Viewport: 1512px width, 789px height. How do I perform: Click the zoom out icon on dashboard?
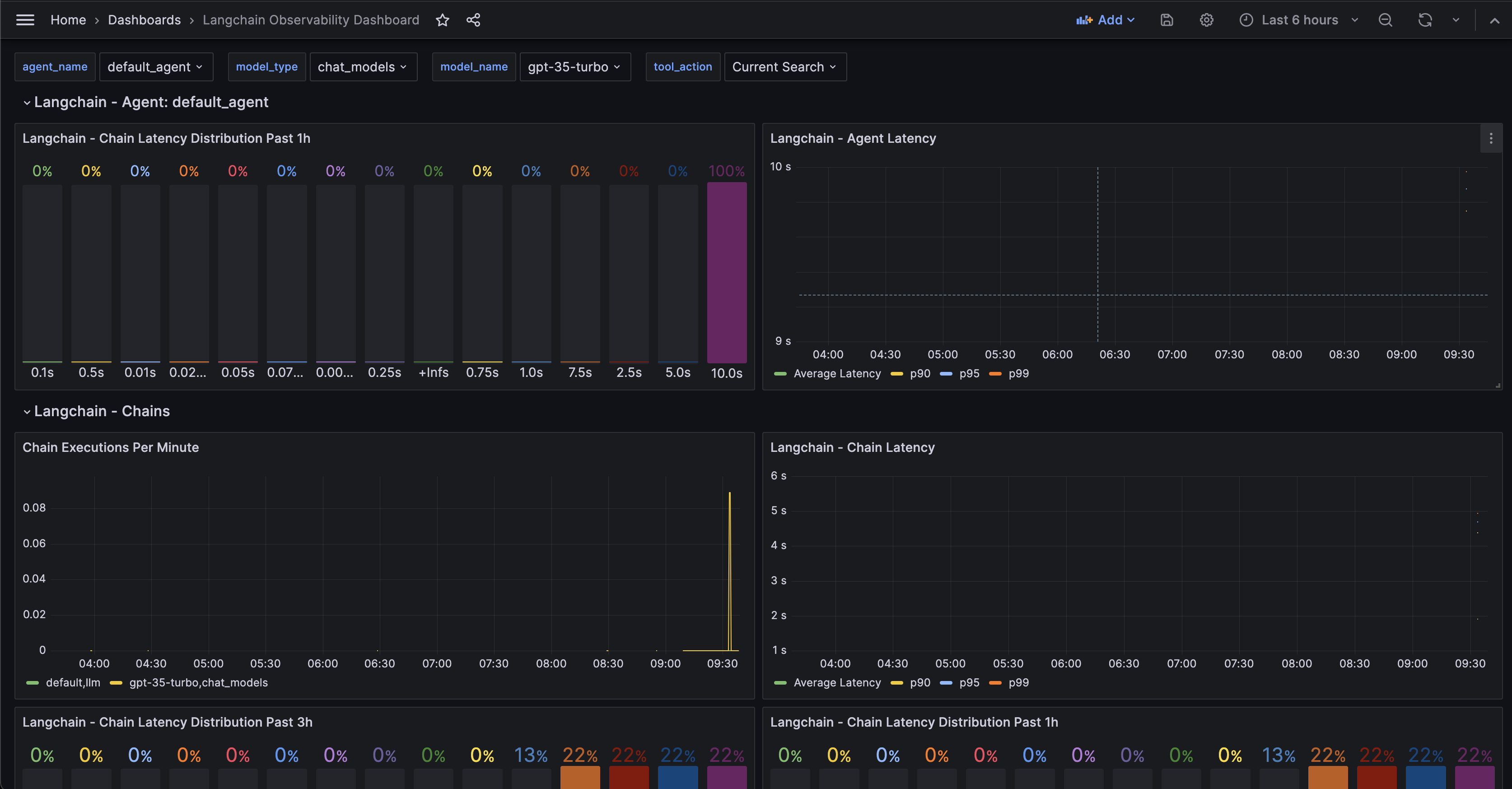1385,19
